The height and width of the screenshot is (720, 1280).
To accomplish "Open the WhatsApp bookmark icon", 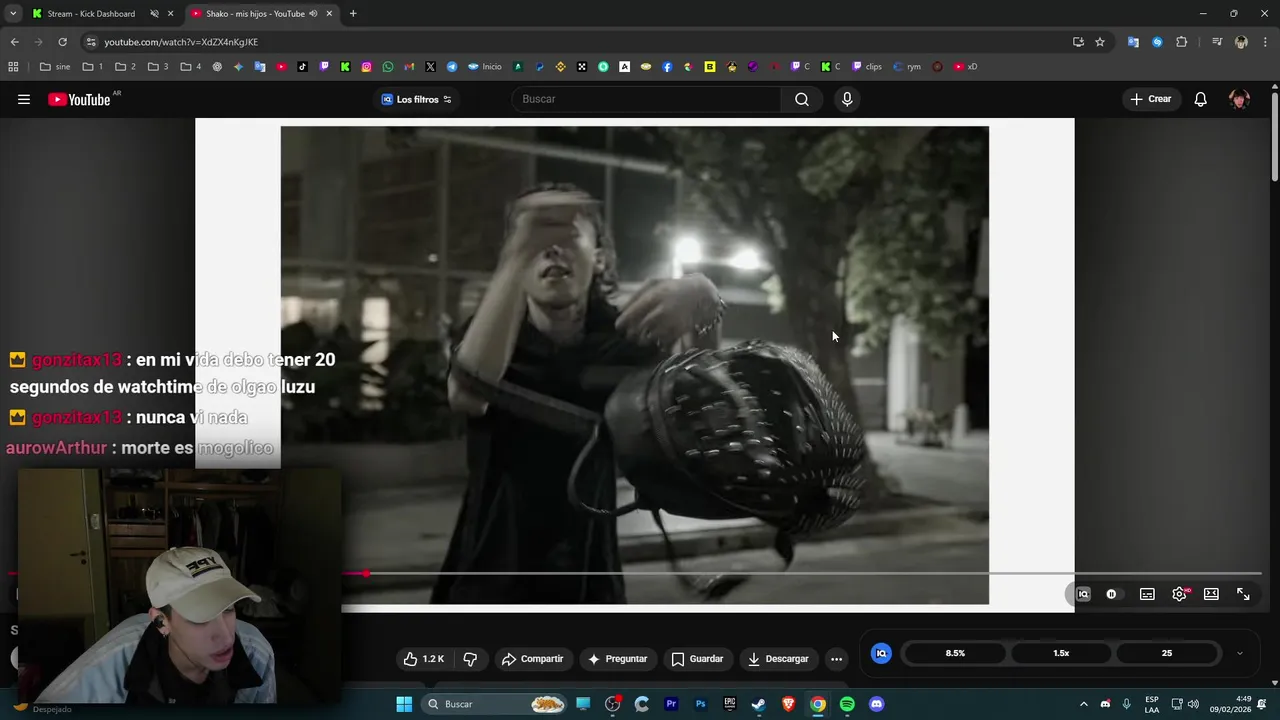I will 388,67.
